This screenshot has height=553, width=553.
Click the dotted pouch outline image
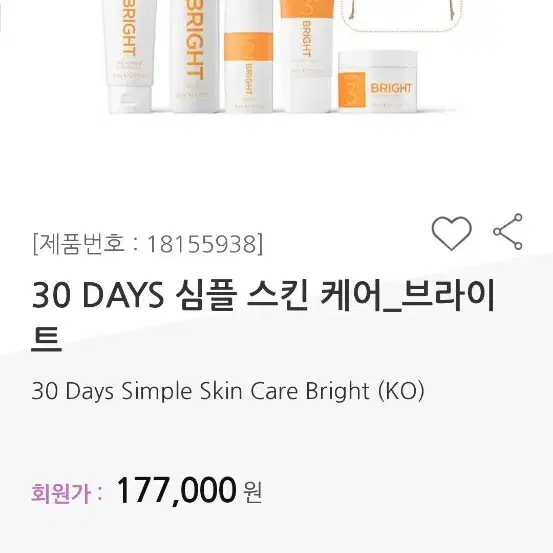402,17
